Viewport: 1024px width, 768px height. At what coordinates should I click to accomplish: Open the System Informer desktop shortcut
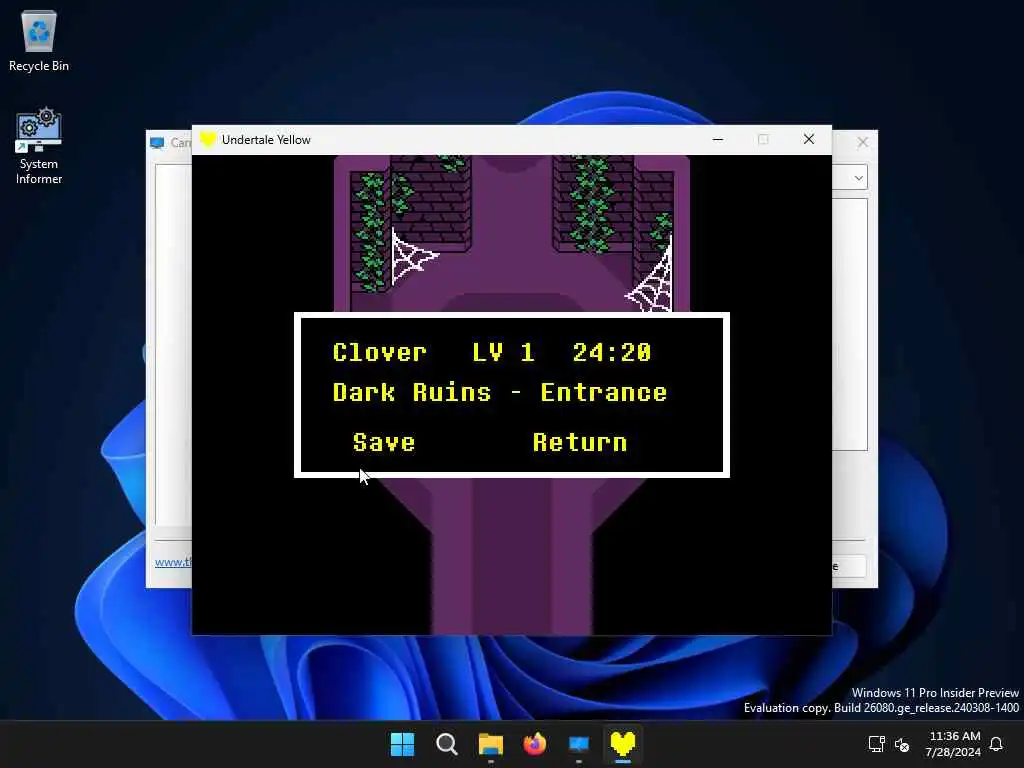(x=39, y=146)
